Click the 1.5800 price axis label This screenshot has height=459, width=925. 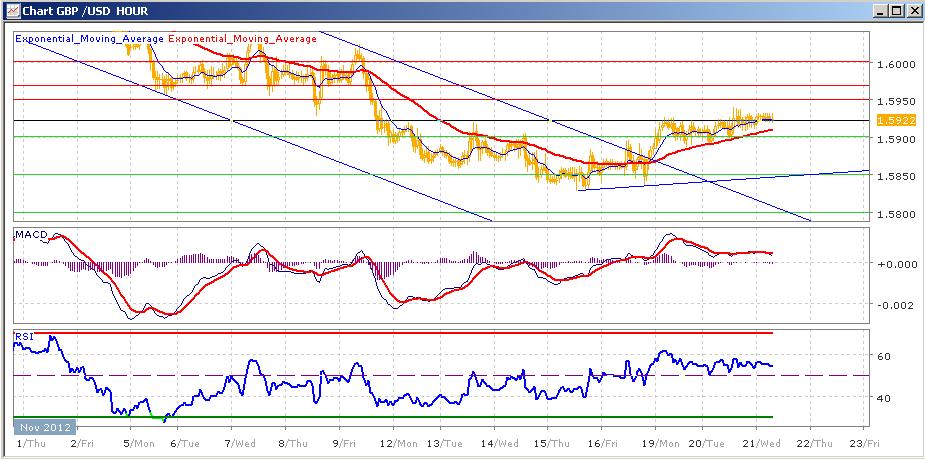pyautogui.click(x=896, y=214)
